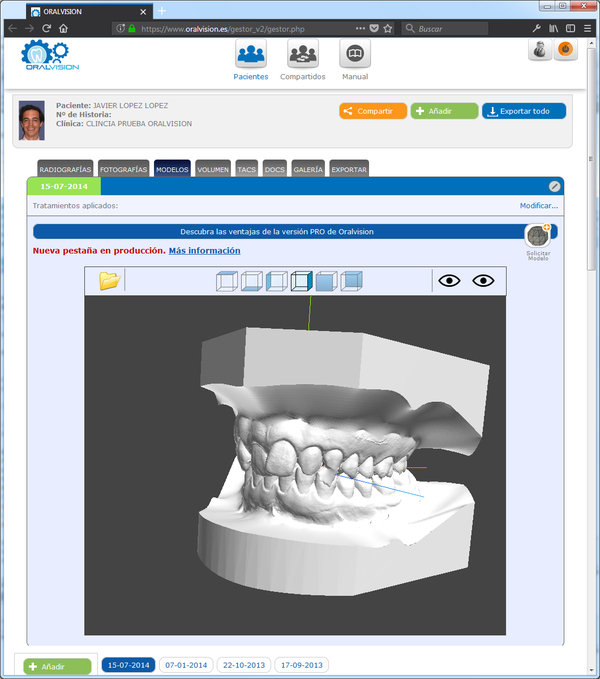Click the orange power logout icon
Screen dimensions: 600x679
[x=566, y=50]
